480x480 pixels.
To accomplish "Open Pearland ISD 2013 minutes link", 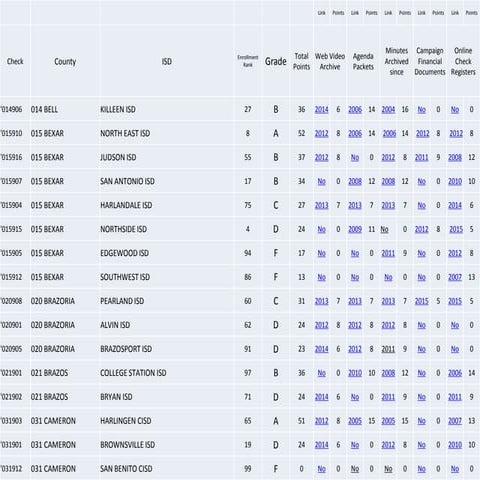I will tap(388, 301).
